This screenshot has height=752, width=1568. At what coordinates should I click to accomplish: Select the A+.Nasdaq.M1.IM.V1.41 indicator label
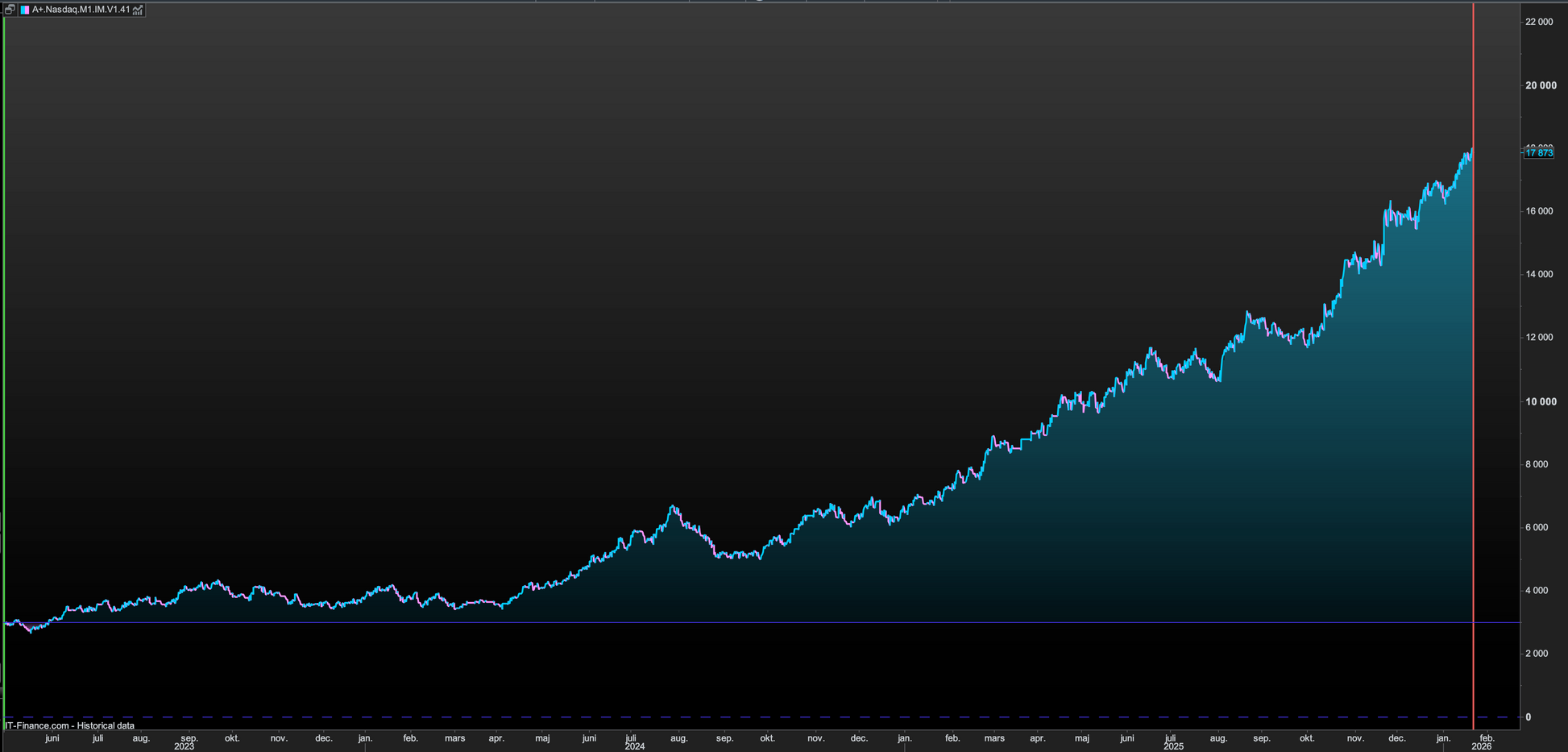pos(81,10)
